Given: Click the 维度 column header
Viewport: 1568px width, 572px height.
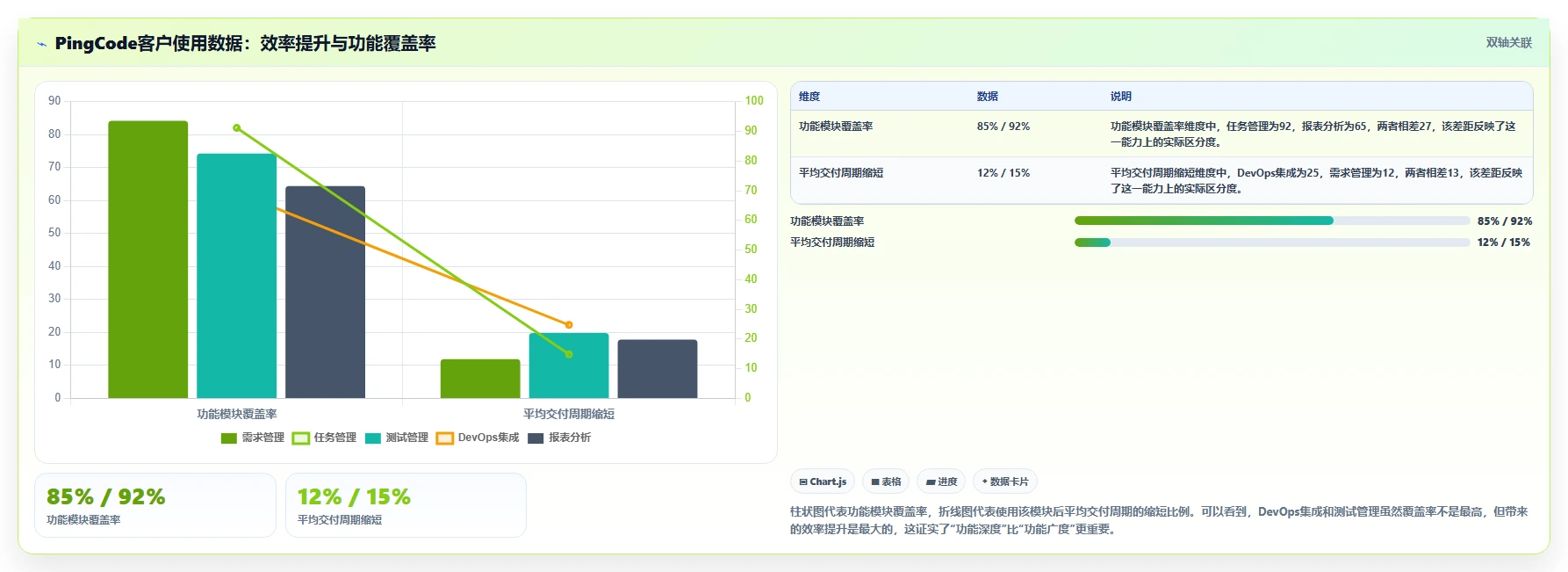Looking at the screenshot, I should [809, 97].
